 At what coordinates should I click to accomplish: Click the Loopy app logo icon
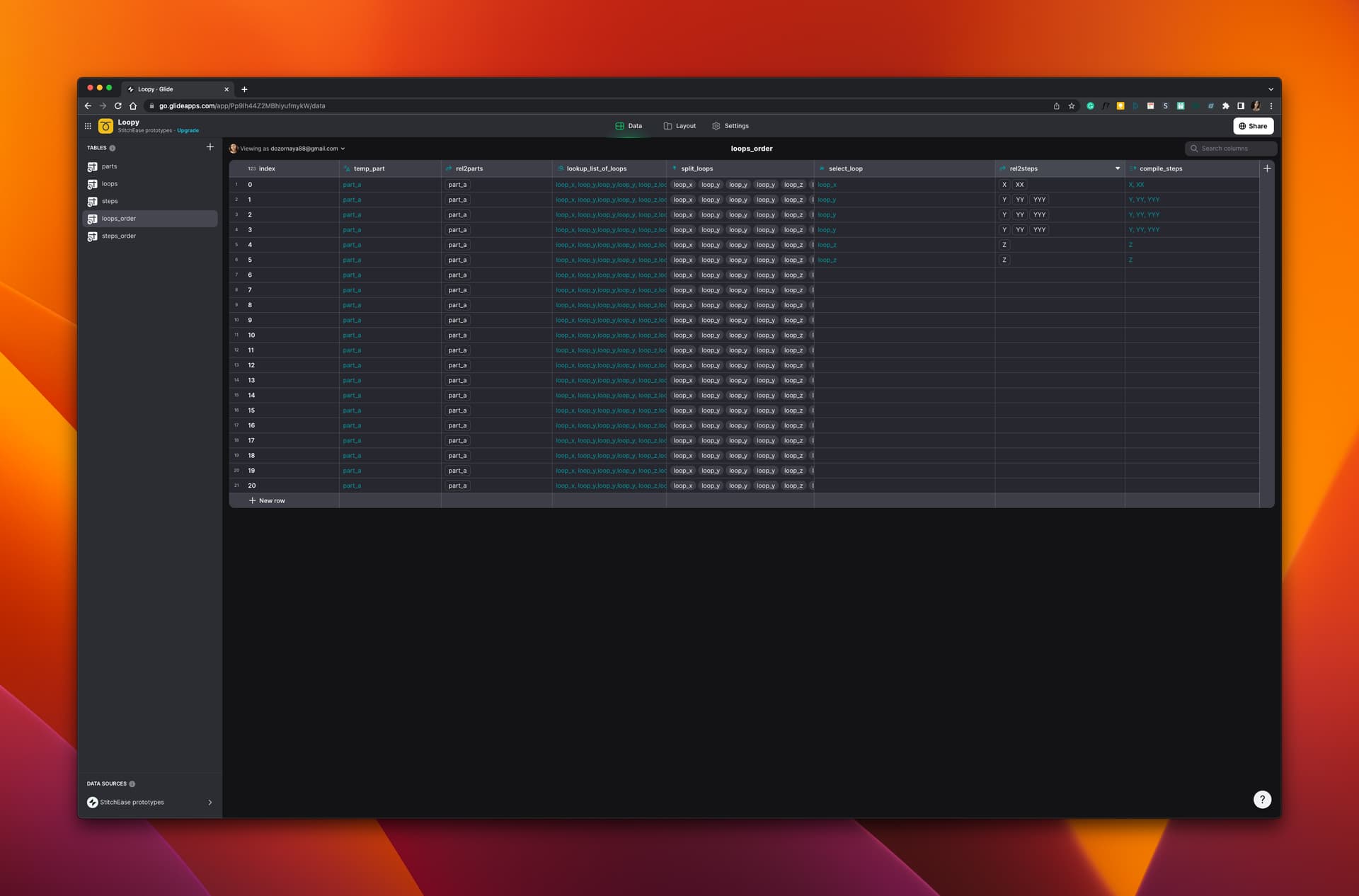click(x=105, y=126)
